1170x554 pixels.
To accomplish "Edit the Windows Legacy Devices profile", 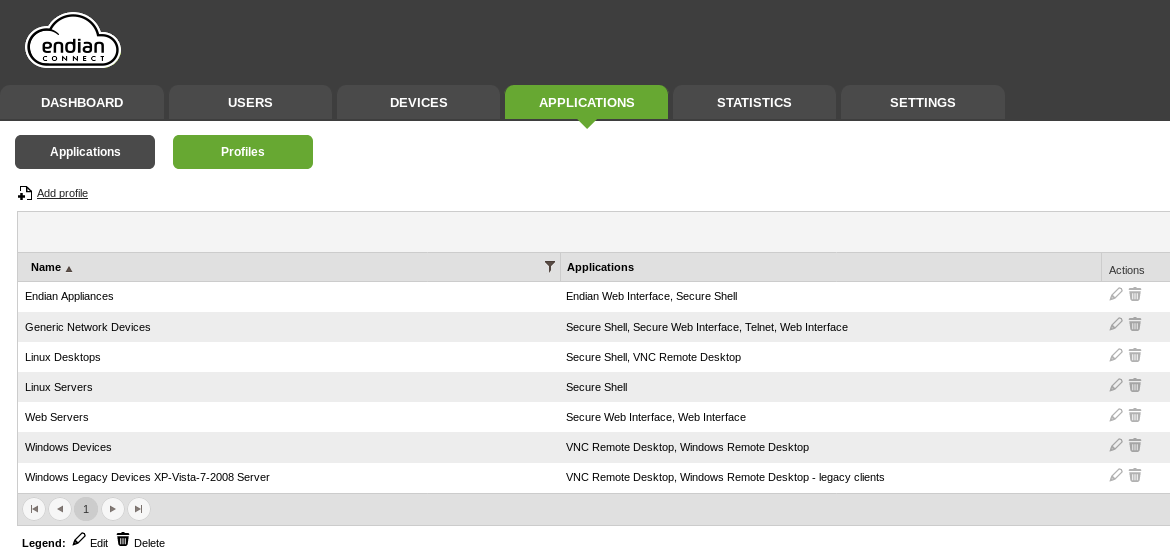I will coord(1116,475).
